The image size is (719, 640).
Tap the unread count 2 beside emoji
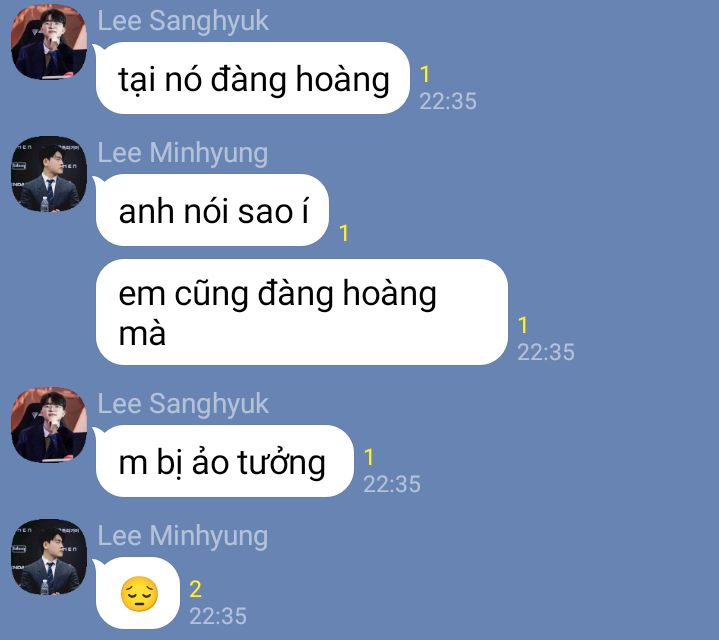[x=195, y=589]
